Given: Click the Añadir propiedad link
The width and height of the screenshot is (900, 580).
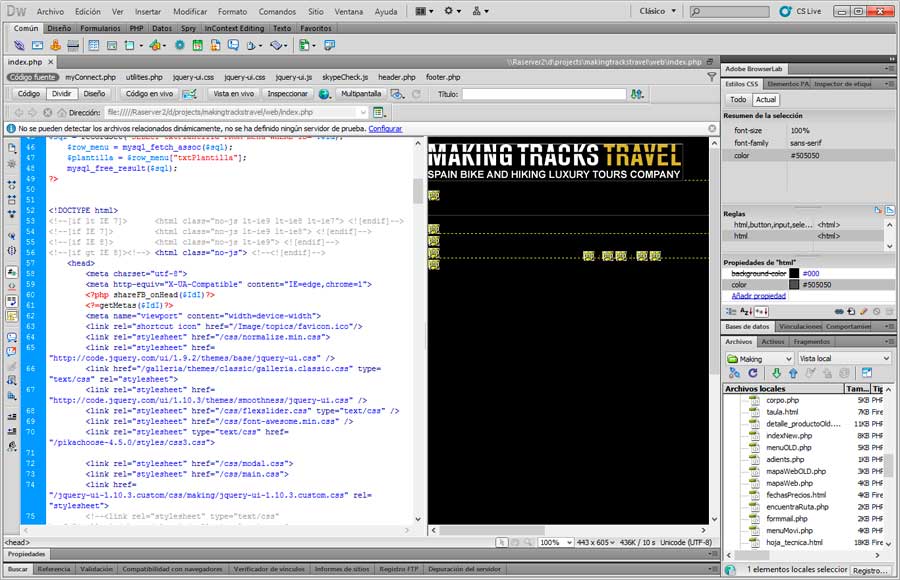Looking at the screenshot, I should click(758, 296).
